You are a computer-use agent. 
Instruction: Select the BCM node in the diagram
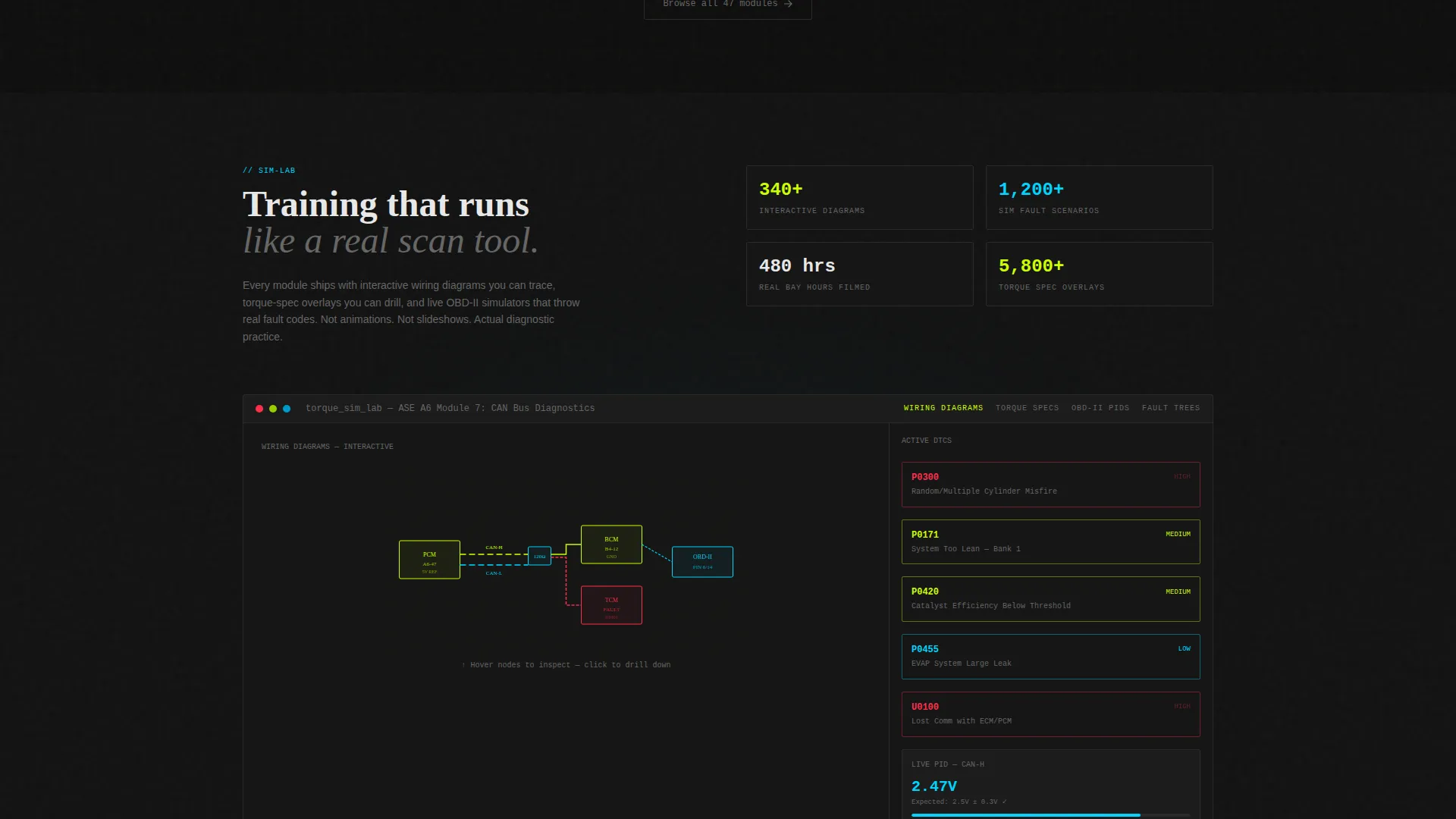point(611,544)
